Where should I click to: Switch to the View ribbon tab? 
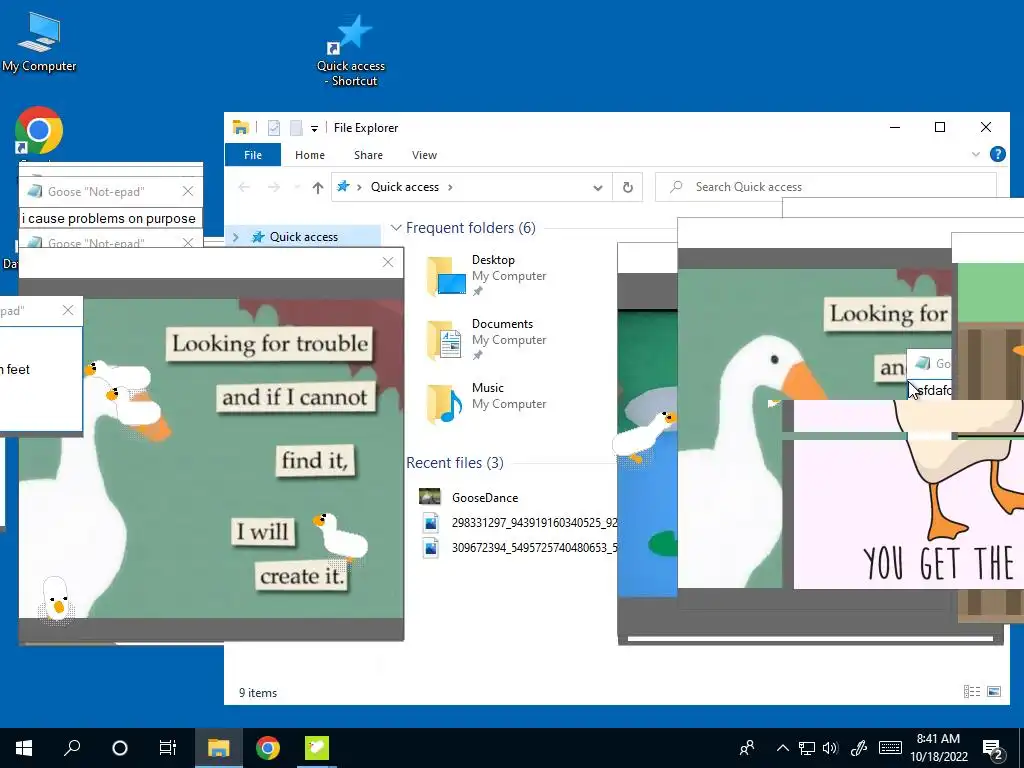click(x=424, y=155)
